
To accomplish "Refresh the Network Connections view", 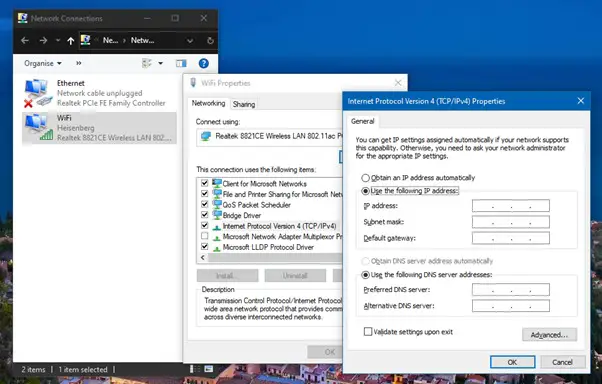I will 210,41.
